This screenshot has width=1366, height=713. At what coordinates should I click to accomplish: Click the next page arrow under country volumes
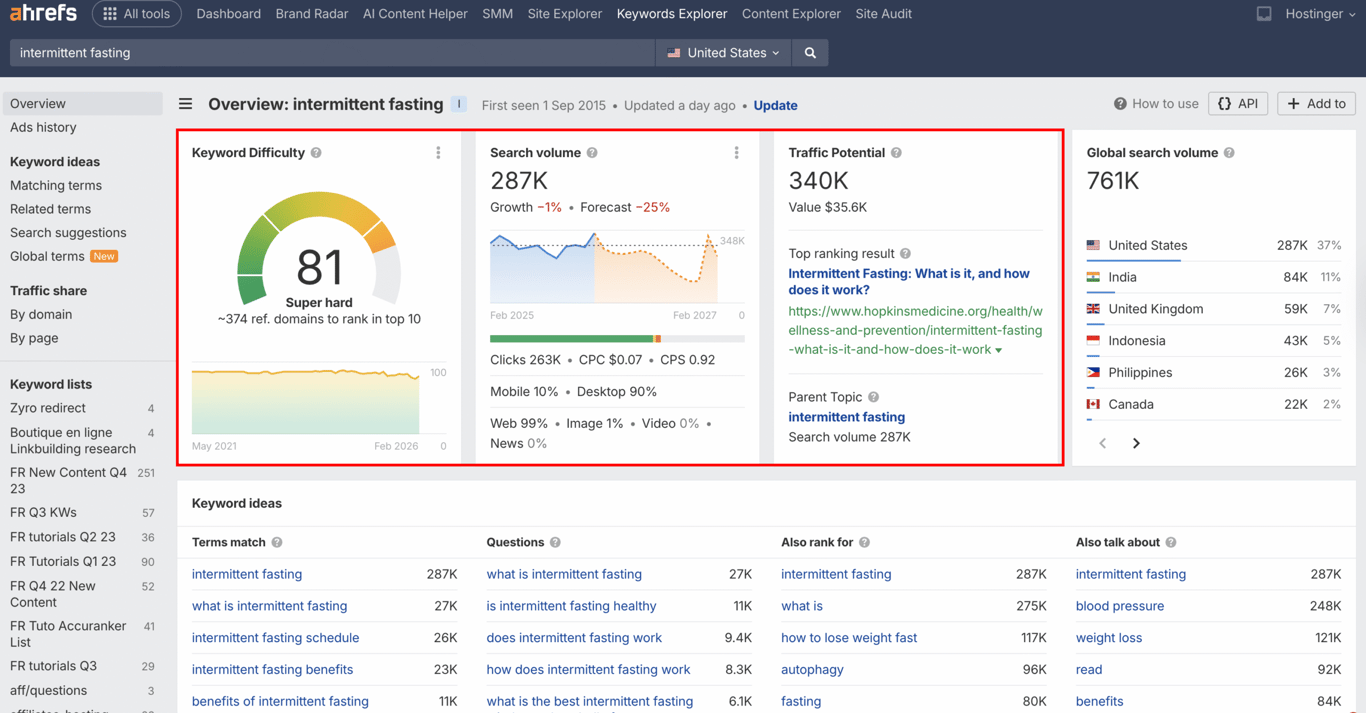click(x=1136, y=442)
